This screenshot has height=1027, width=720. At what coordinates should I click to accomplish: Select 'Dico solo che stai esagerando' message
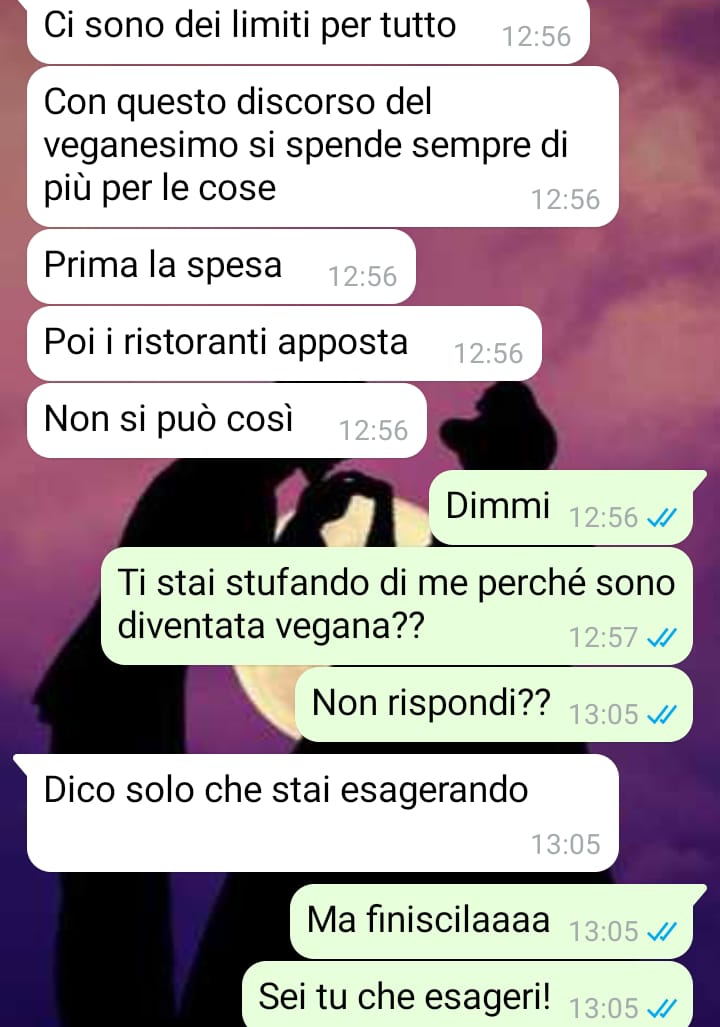[322, 813]
